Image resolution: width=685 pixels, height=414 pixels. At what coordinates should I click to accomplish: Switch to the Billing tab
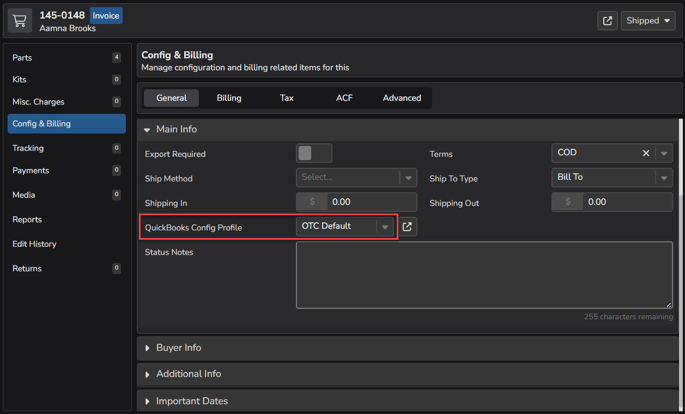pos(229,98)
